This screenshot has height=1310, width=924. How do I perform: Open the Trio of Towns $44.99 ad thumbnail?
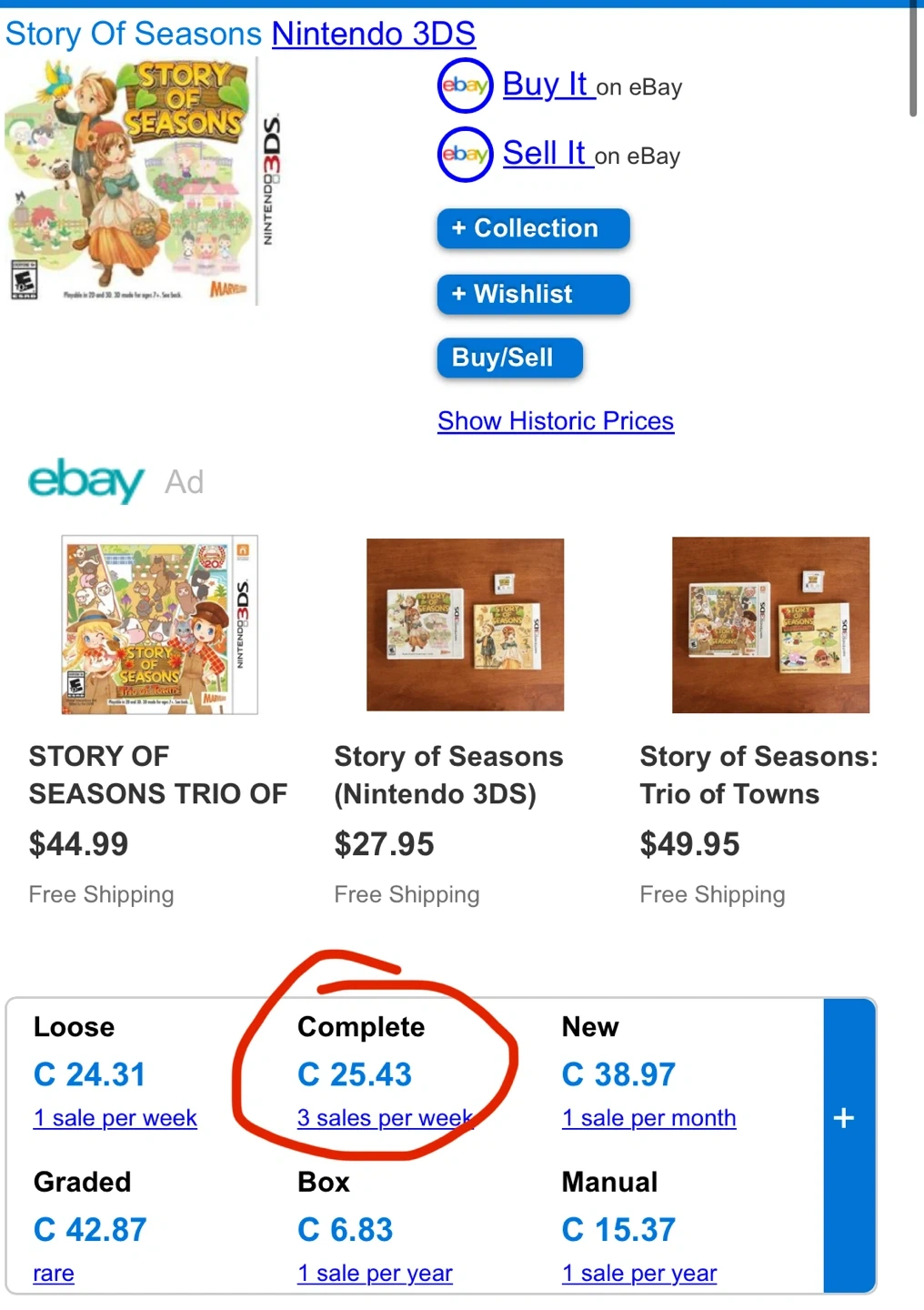pos(160,625)
